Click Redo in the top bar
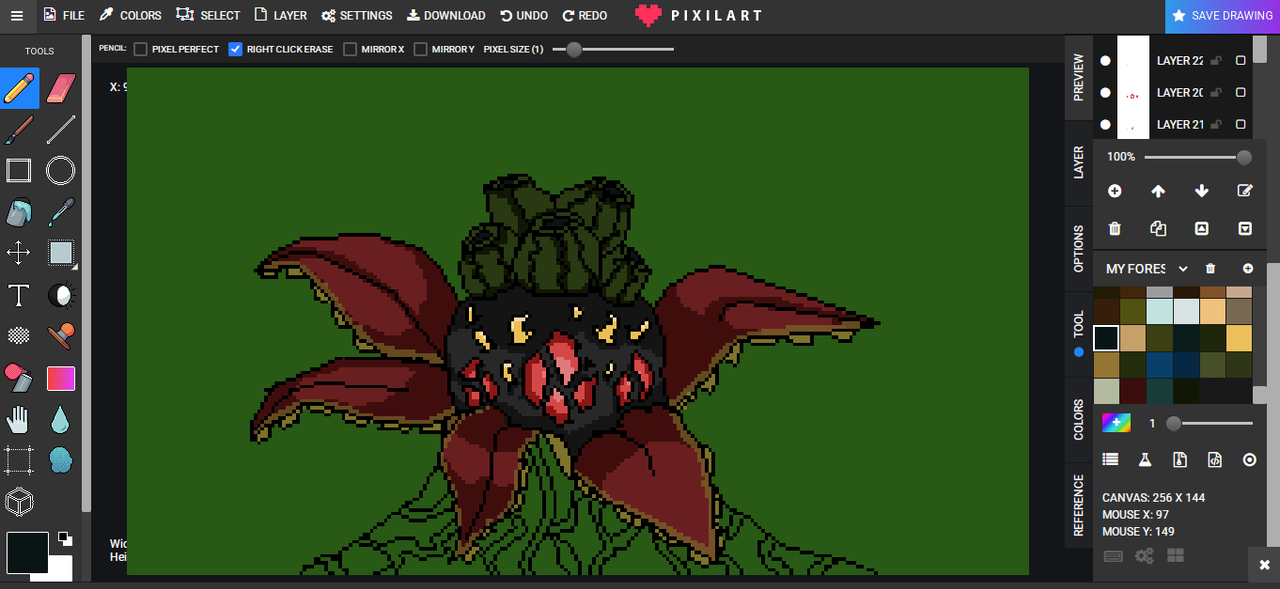 coord(585,16)
